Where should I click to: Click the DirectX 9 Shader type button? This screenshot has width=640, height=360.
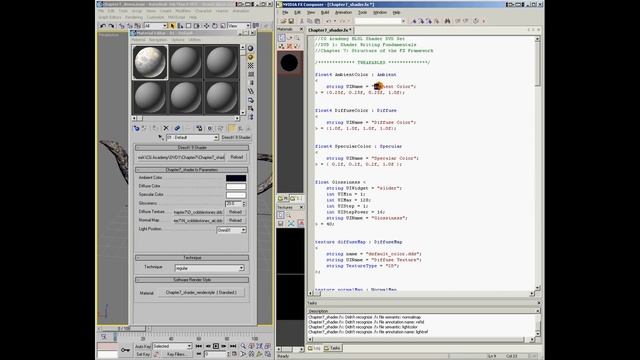tap(236, 138)
